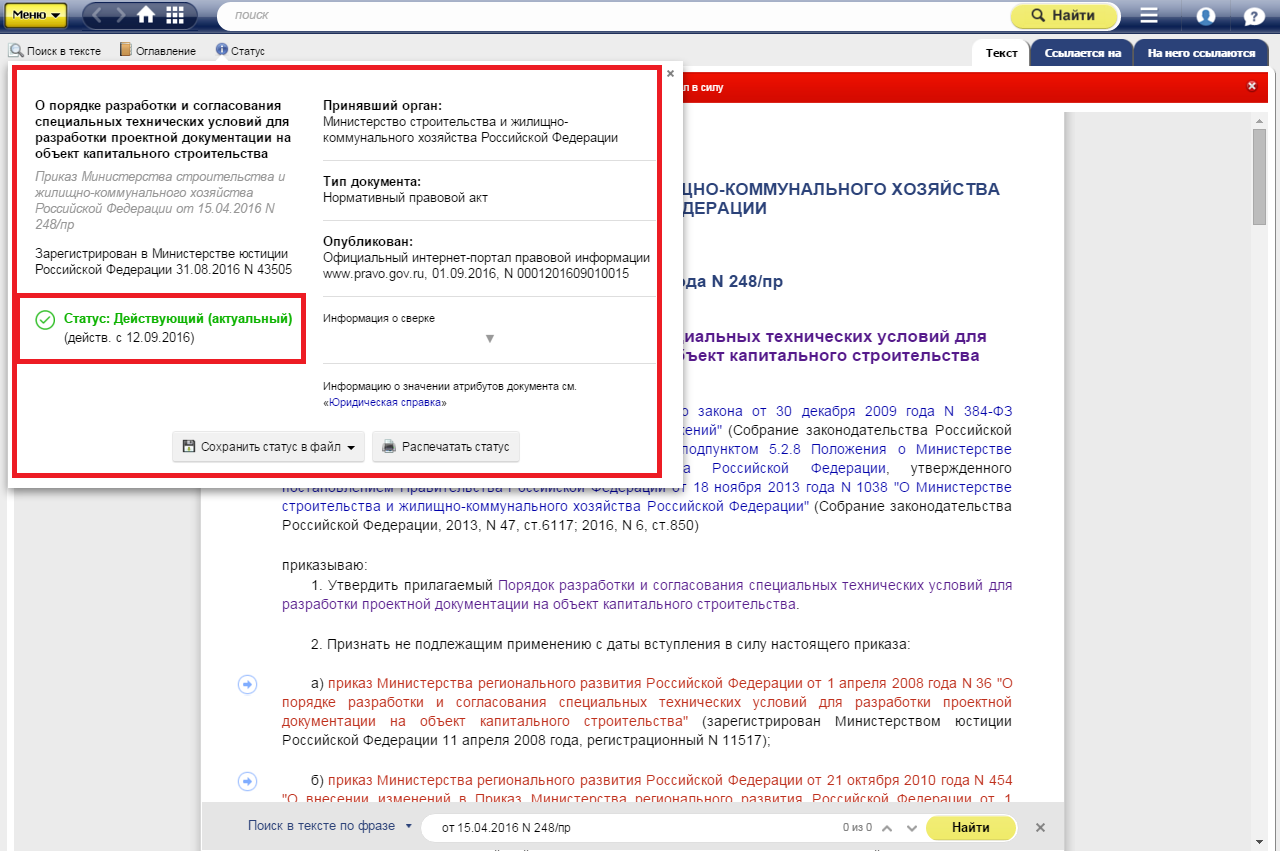
Task: Open the grid apps icon
Action: click(175, 15)
